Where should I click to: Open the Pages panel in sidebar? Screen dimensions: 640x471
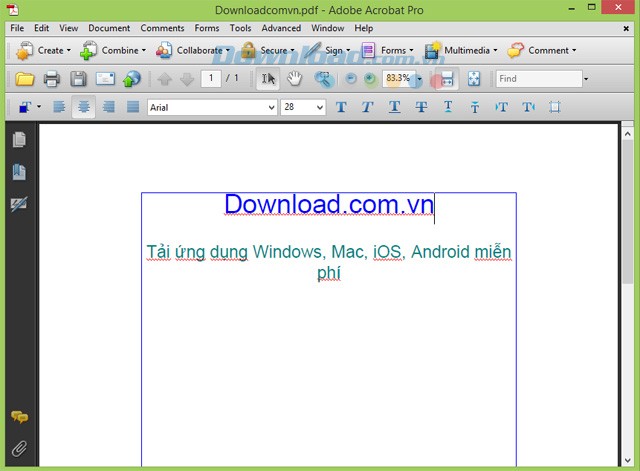(x=19, y=140)
